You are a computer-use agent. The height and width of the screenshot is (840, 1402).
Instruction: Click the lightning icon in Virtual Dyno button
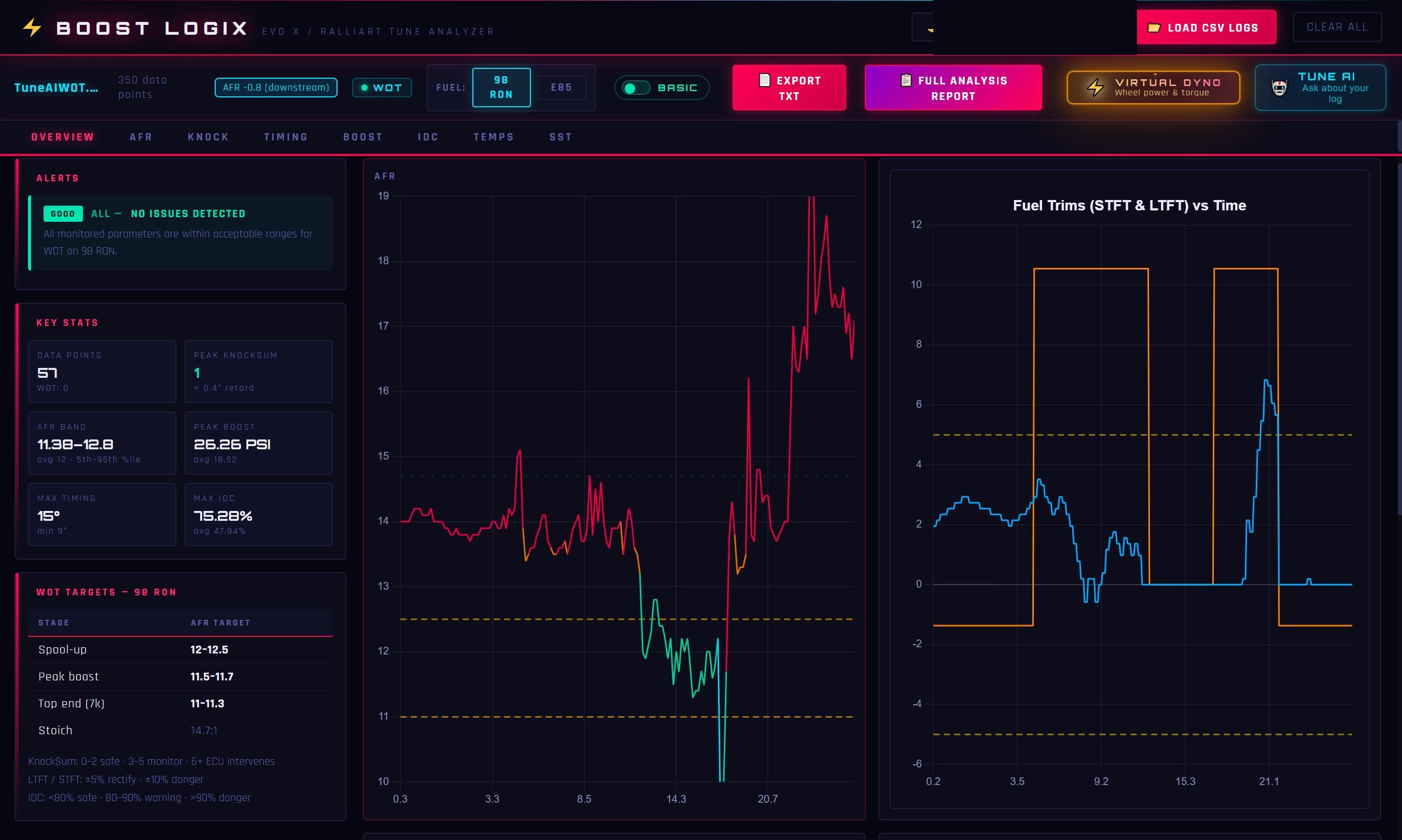pos(1096,87)
